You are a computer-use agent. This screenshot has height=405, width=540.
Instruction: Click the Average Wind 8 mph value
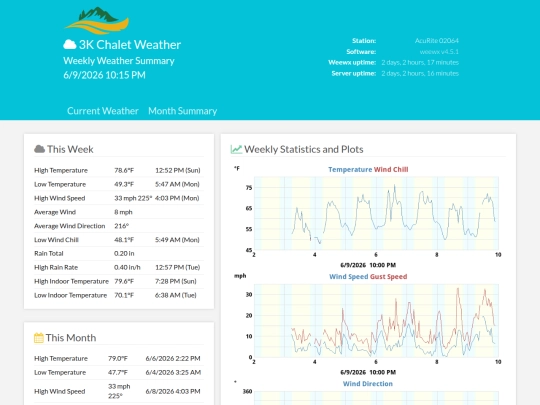pyautogui.click(x=123, y=212)
